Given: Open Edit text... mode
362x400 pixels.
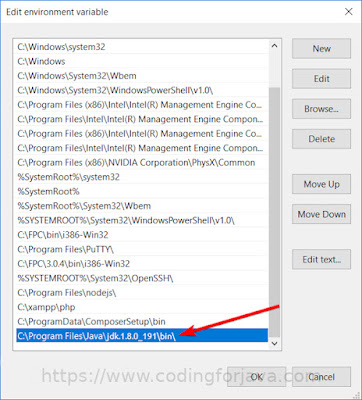Looking at the screenshot, I should tap(321, 259).
